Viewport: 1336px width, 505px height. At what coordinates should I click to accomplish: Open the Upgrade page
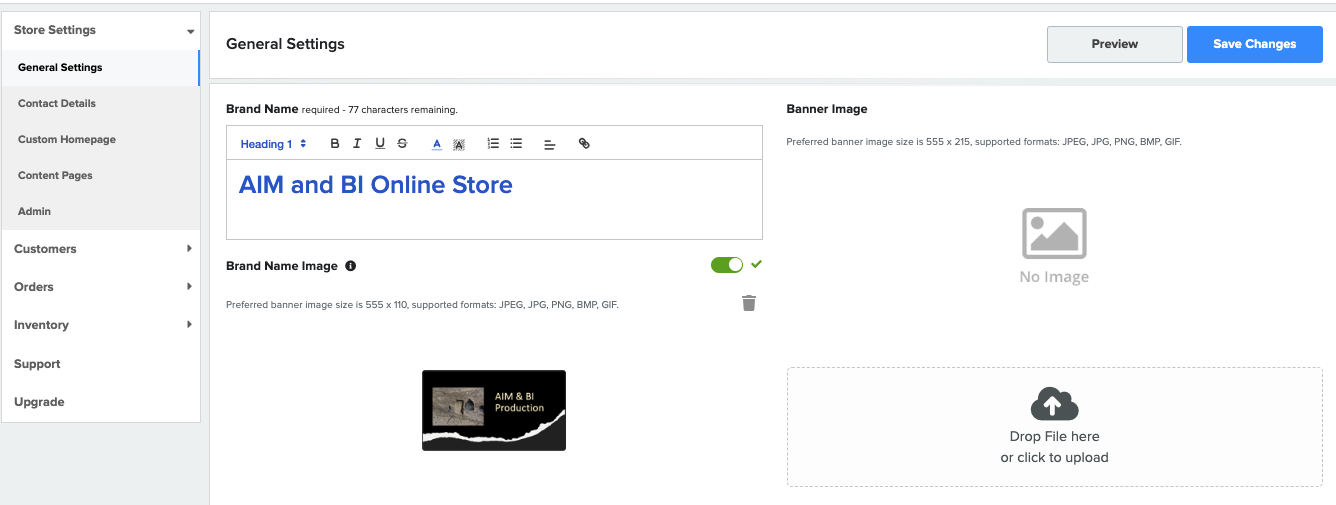click(x=101, y=402)
